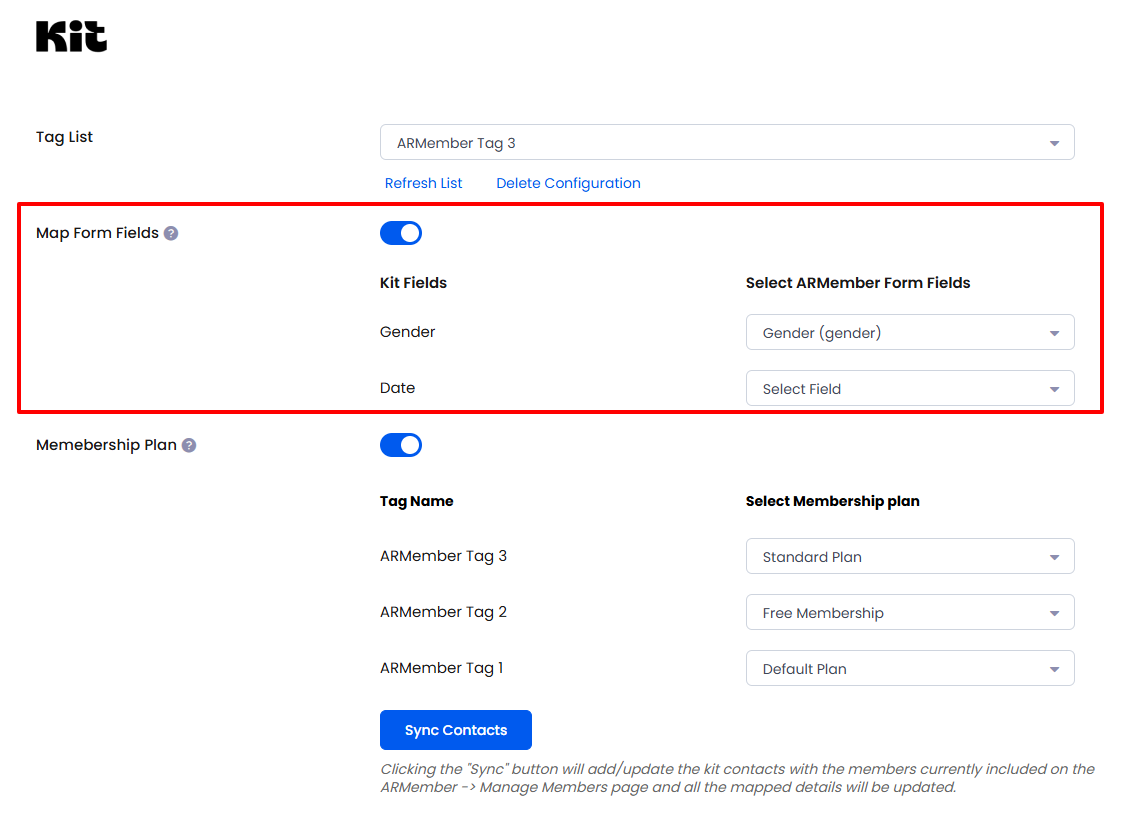Turn off the Memebership Plan toggle
The width and height of the screenshot is (1146, 816).
tap(401, 445)
